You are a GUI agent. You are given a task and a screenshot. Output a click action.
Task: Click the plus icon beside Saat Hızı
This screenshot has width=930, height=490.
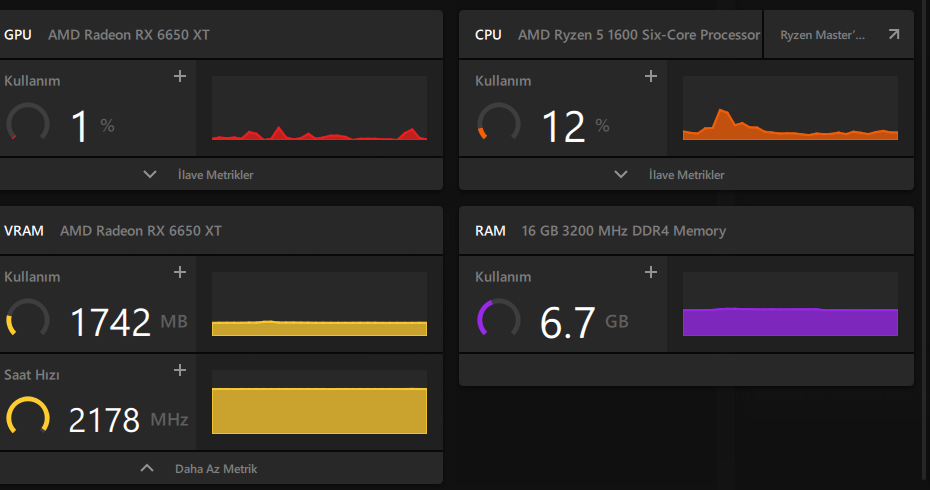coord(180,370)
